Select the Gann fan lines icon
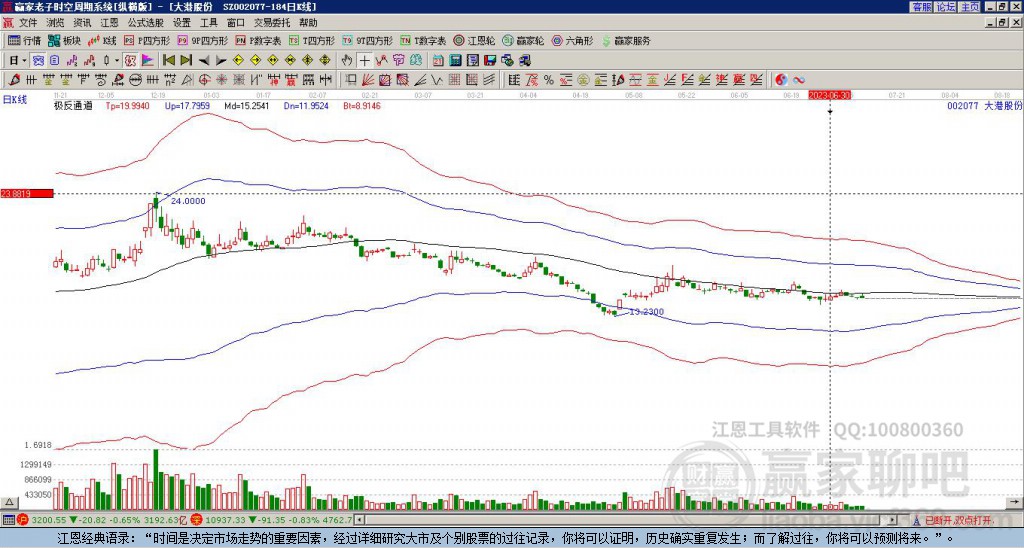This screenshot has width=1024, height=548. click(368, 80)
